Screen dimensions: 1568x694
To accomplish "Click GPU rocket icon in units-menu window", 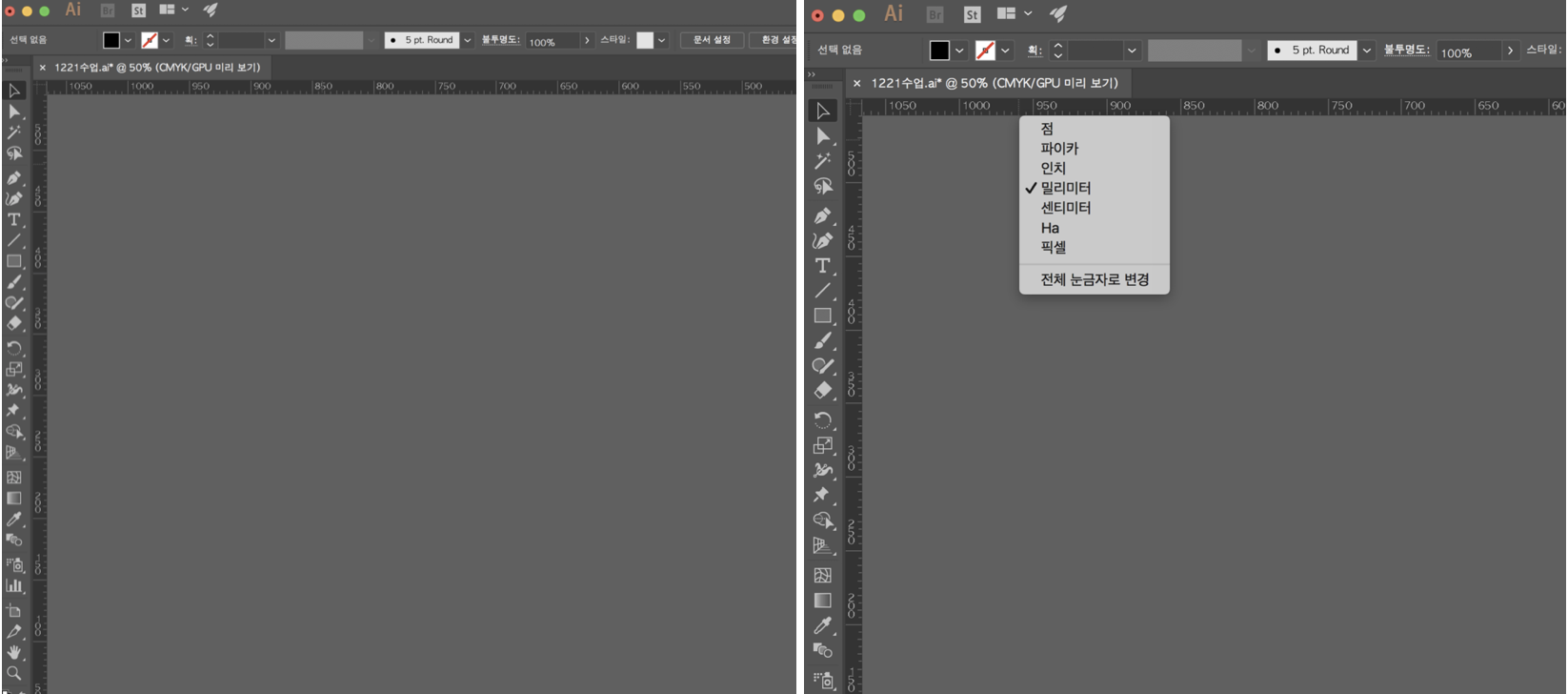I will pyautogui.click(x=1057, y=13).
